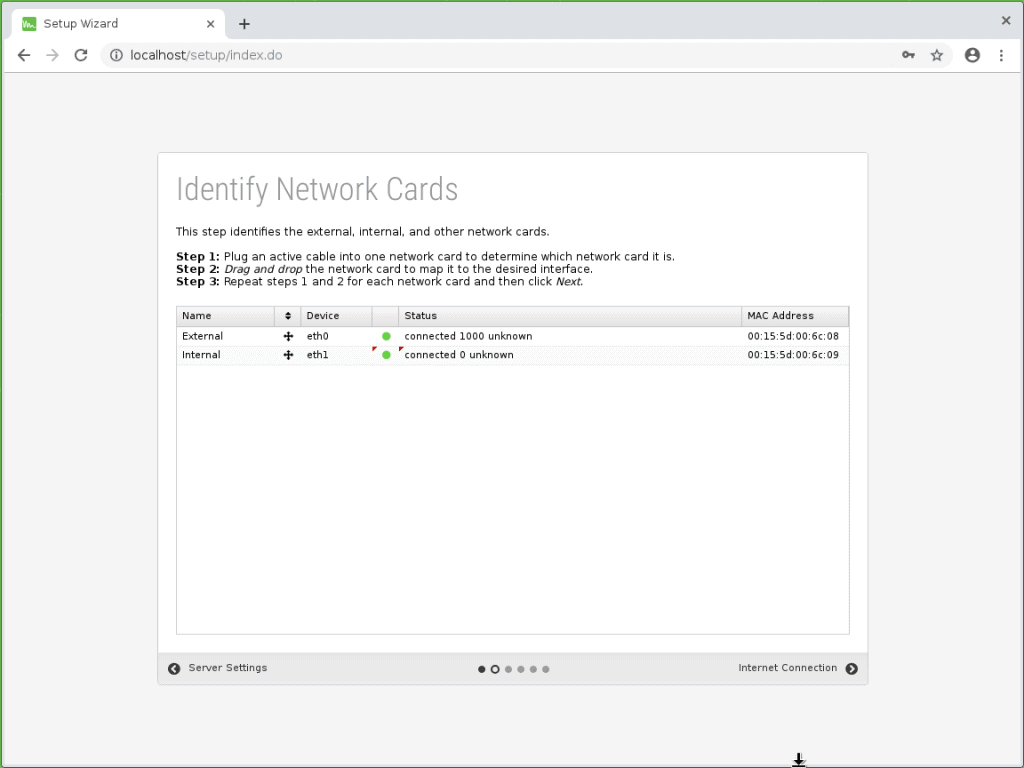The image size is (1024, 768).
Task: Select the first wizard progress dot
Action: (x=482, y=669)
